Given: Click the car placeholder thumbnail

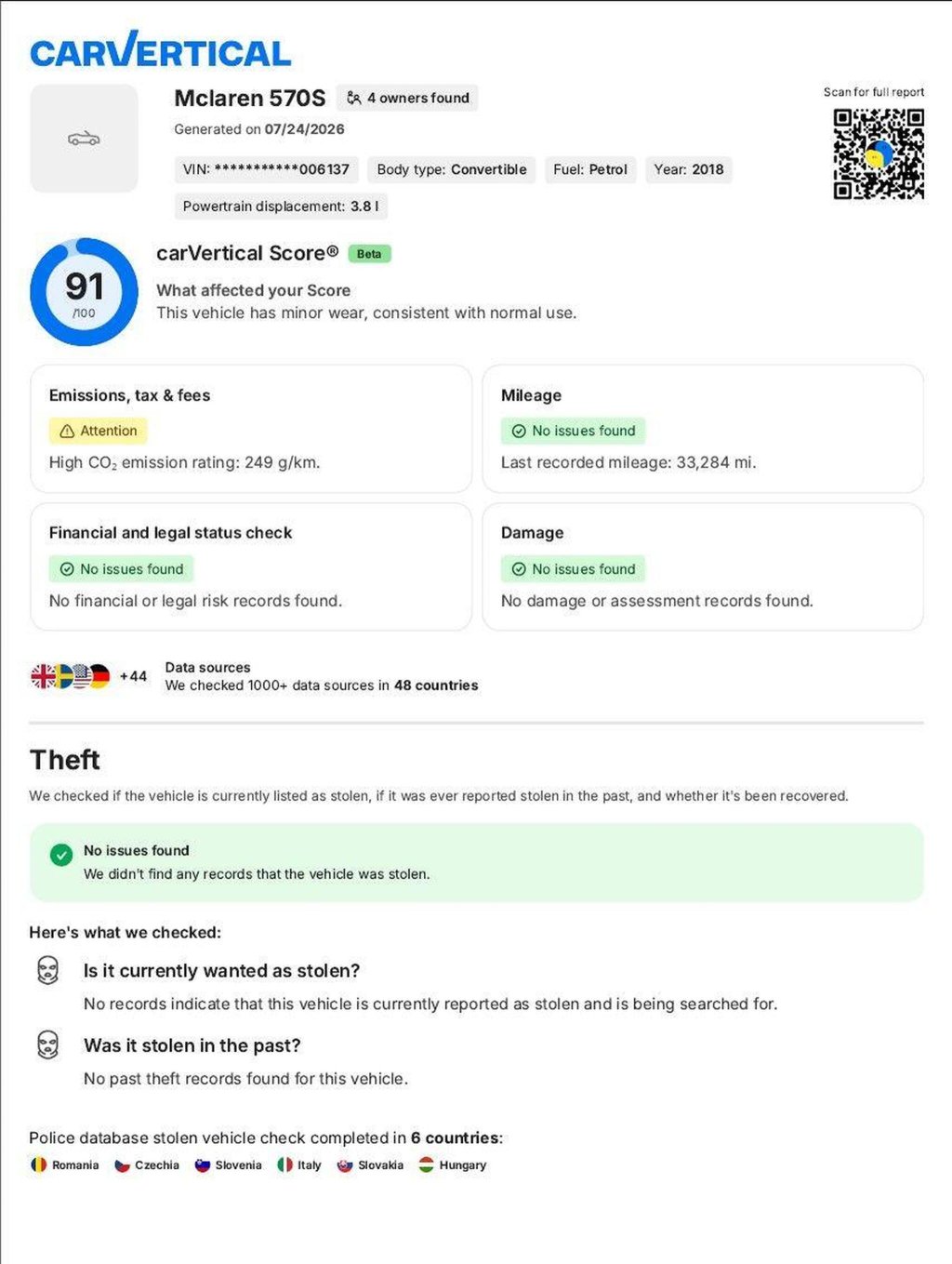Looking at the screenshot, I should click(84, 139).
